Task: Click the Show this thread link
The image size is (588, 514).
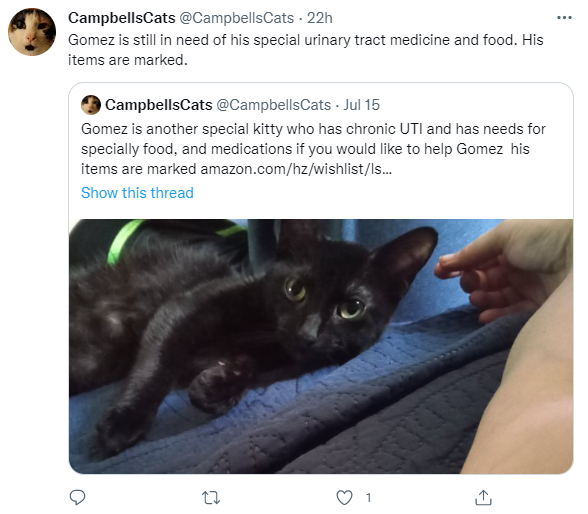Action: (137, 193)
